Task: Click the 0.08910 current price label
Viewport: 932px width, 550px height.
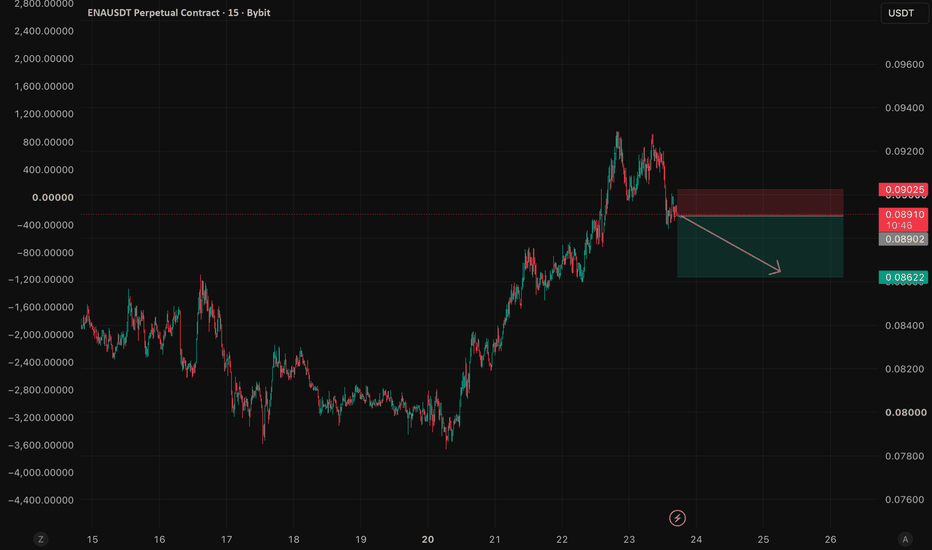Action: (x=903, y=219)
